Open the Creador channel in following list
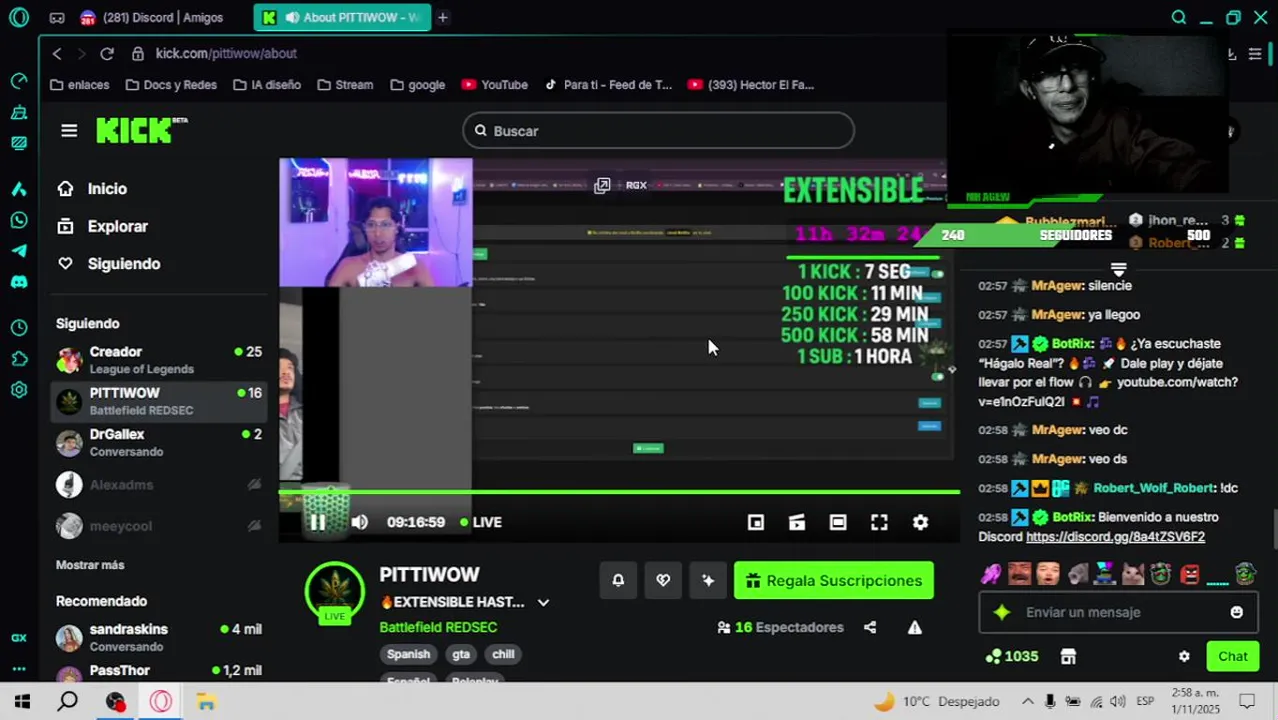The width and height of the screenshot is (1278, 720). pyautogui.click(x=158, y=360)
